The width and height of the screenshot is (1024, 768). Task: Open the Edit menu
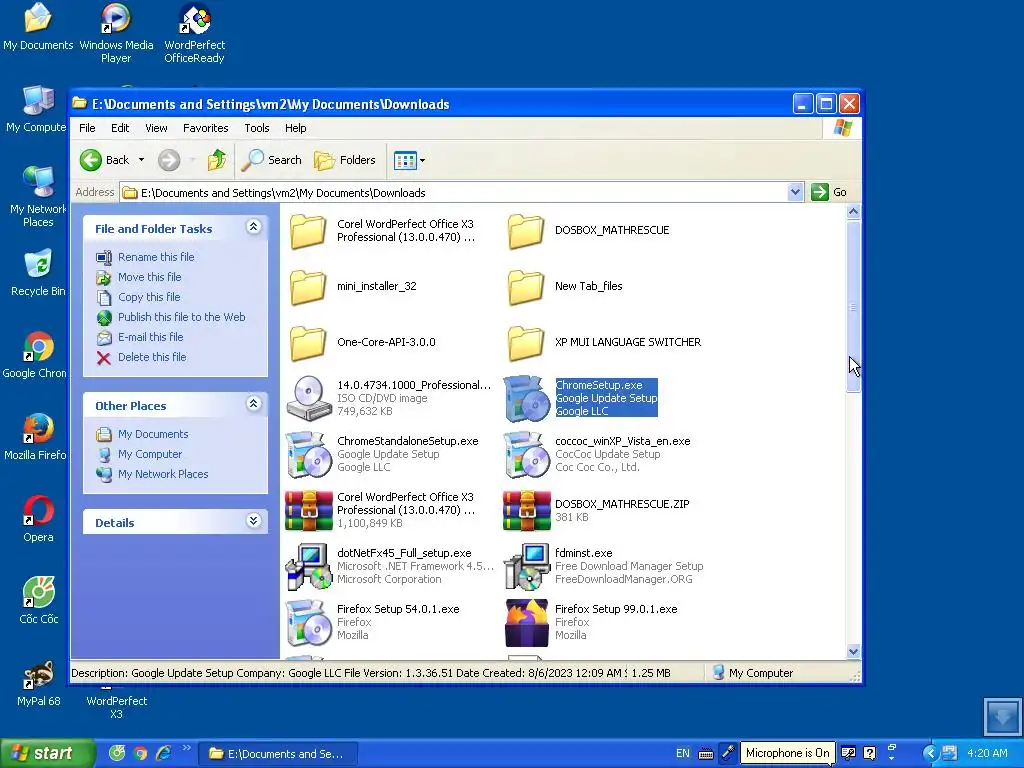(120, 128)
